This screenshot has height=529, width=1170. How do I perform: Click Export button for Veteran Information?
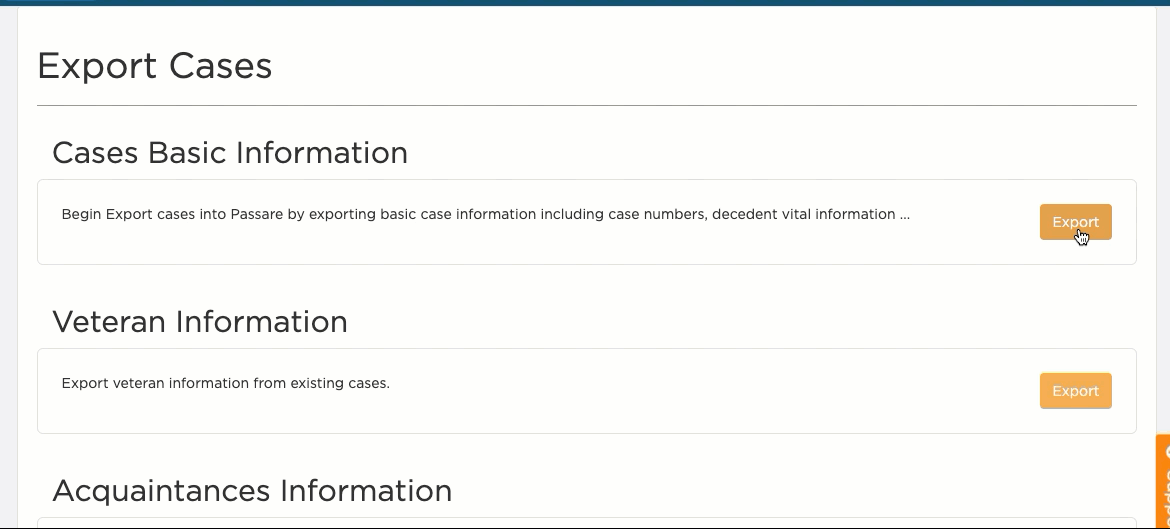click(x=1075, y=391)
